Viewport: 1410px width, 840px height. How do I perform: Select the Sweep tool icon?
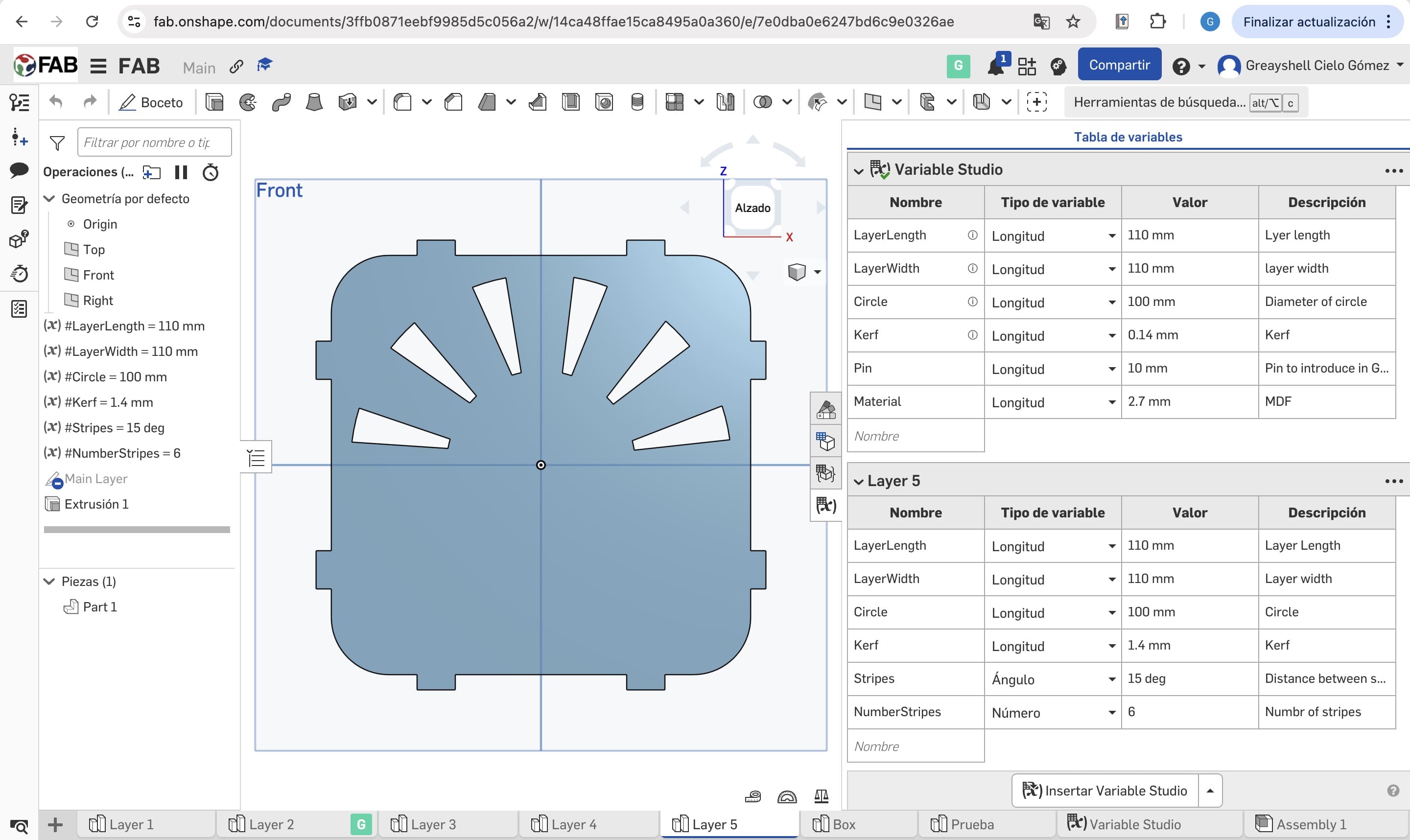coord(281,102)
